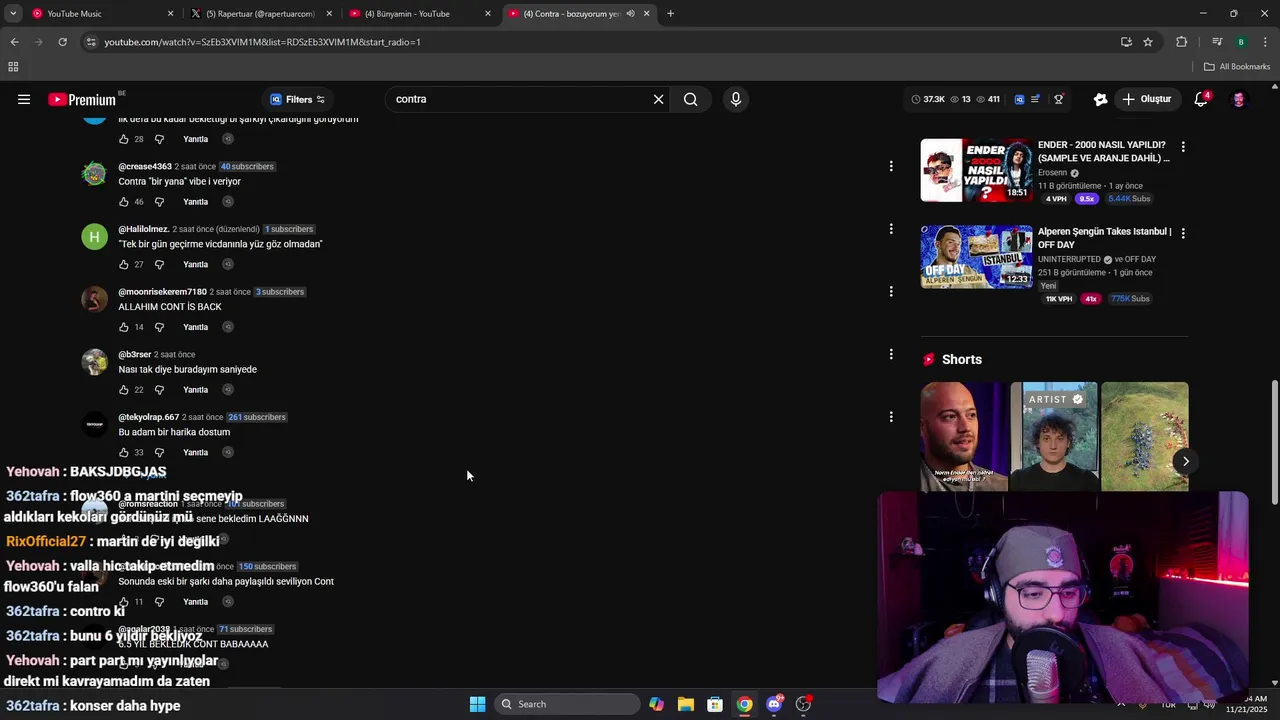Visit the Erosenn channel link
The image size is (1280, 720).
(1053, 173)
